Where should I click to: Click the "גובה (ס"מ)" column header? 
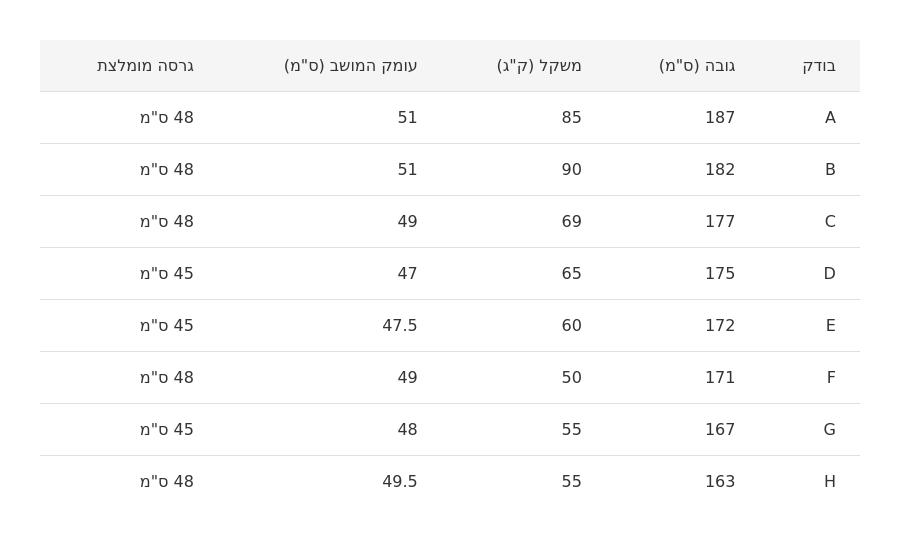coord(696,66)
